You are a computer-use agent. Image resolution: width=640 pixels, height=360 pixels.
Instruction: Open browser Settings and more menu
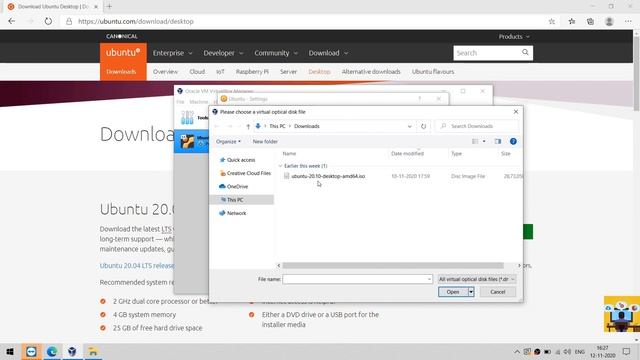click(x=628, y=22)
